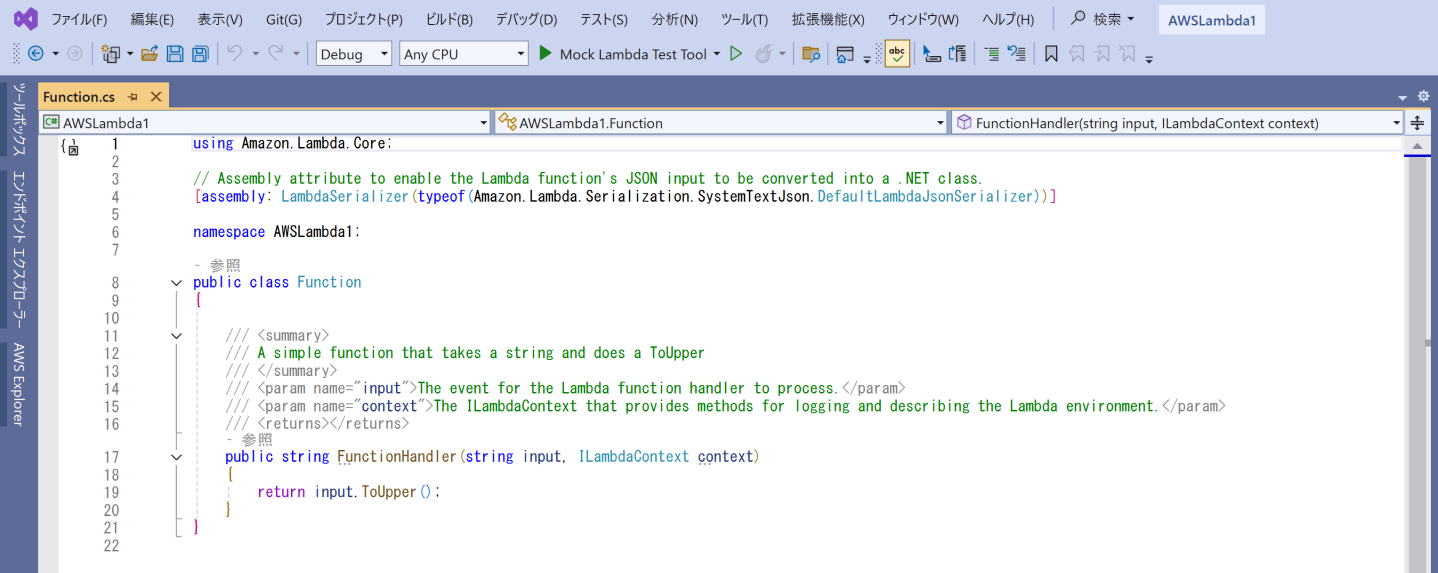Open the テスト(S) menu
1438x573 pixels.
[x=604, y=19]
